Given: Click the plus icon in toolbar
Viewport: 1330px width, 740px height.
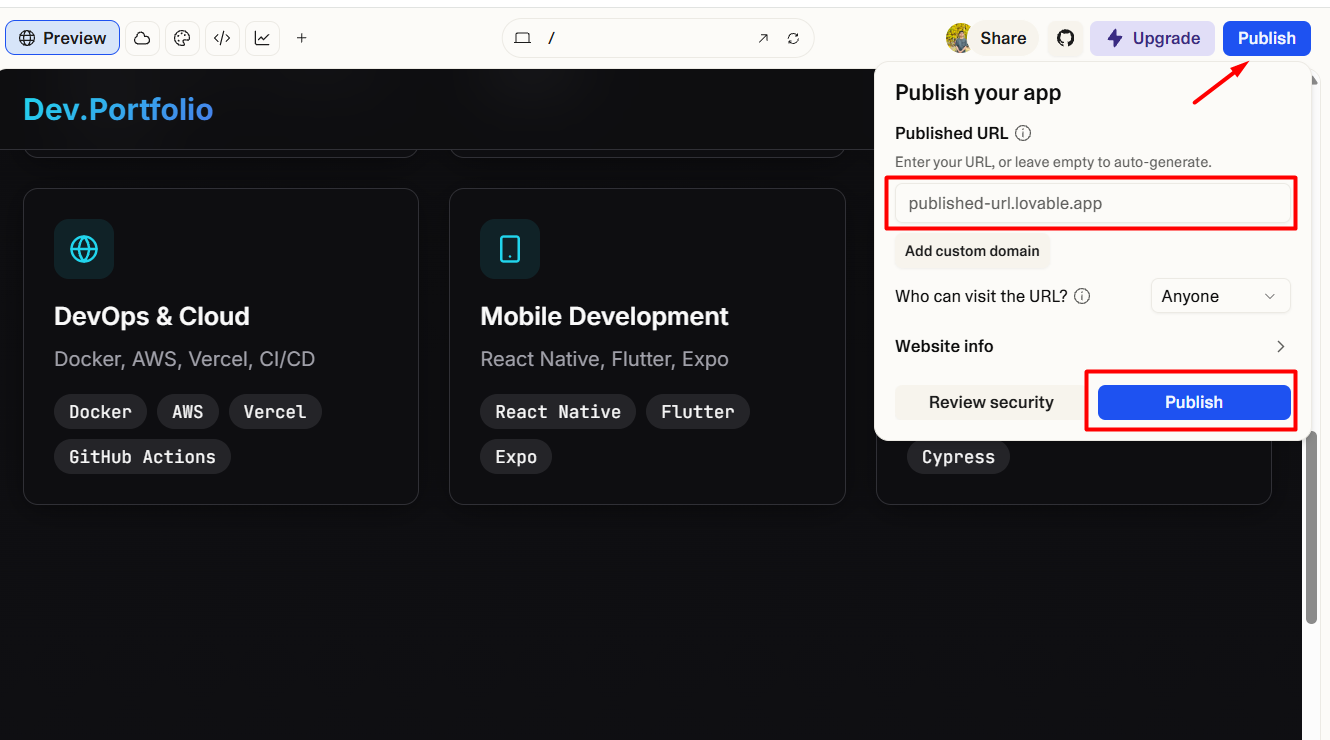Looking at the screenshot, I should (x=302, y=38).
